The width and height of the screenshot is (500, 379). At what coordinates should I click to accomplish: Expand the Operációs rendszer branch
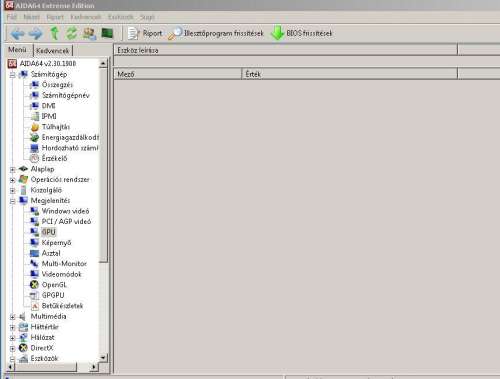pos(12,180)
